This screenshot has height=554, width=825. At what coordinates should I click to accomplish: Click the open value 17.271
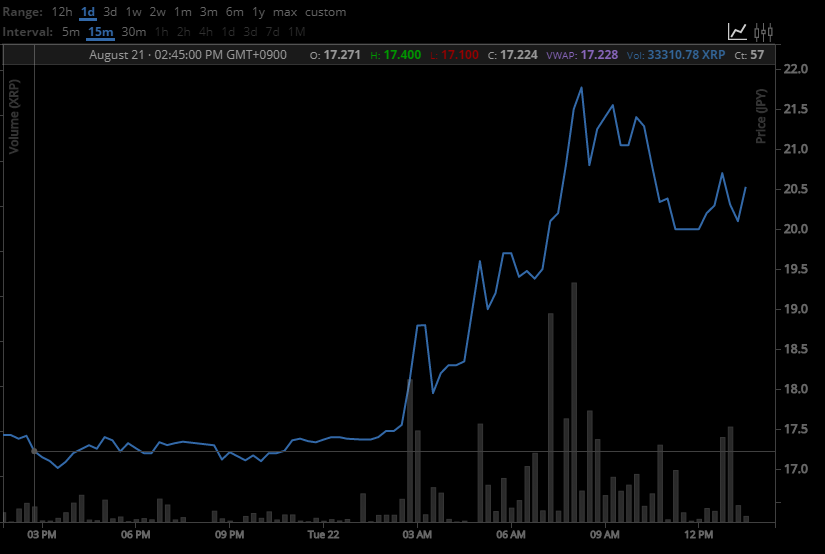pos(342,55)
